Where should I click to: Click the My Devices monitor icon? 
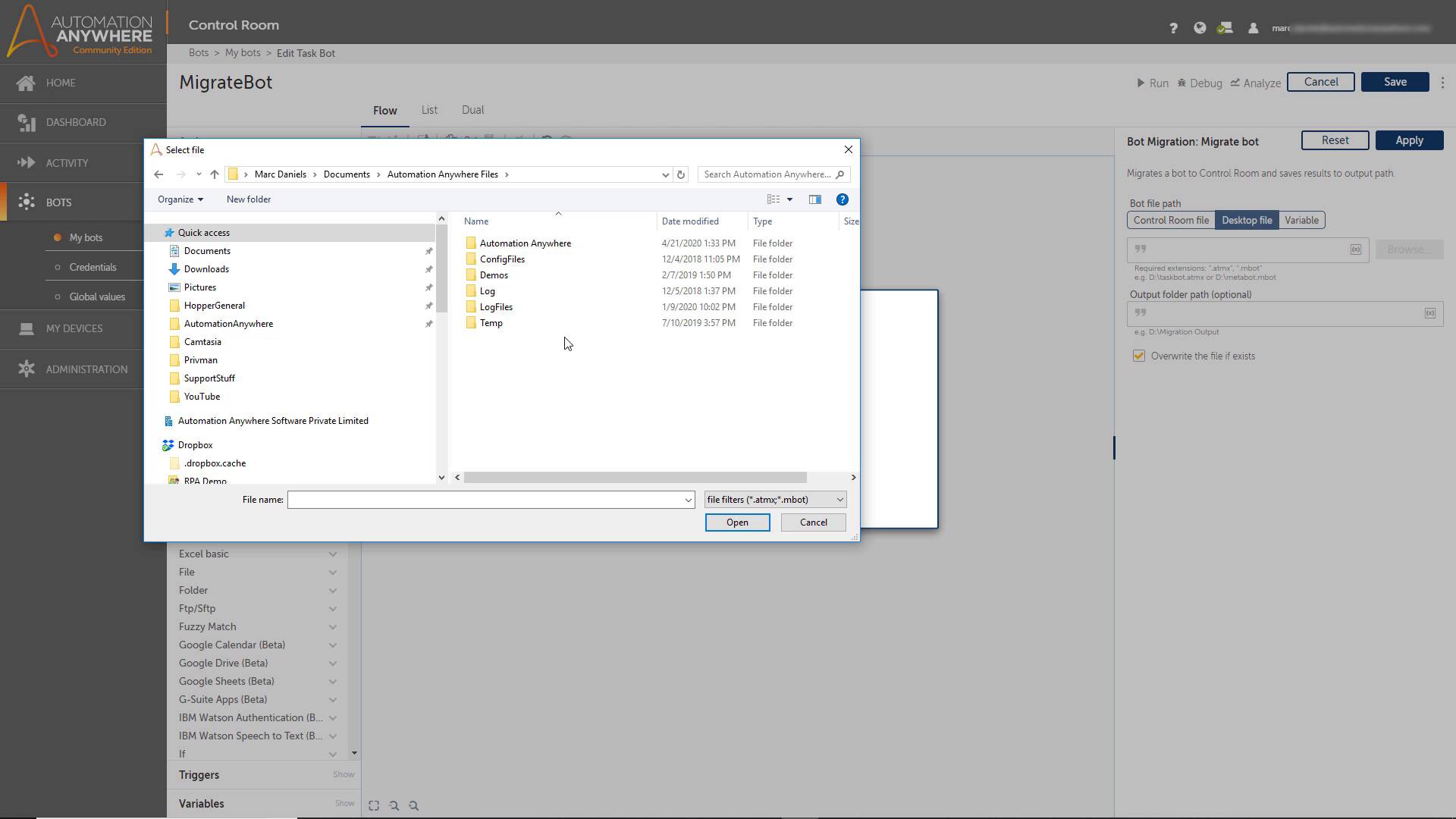(26, 328)
